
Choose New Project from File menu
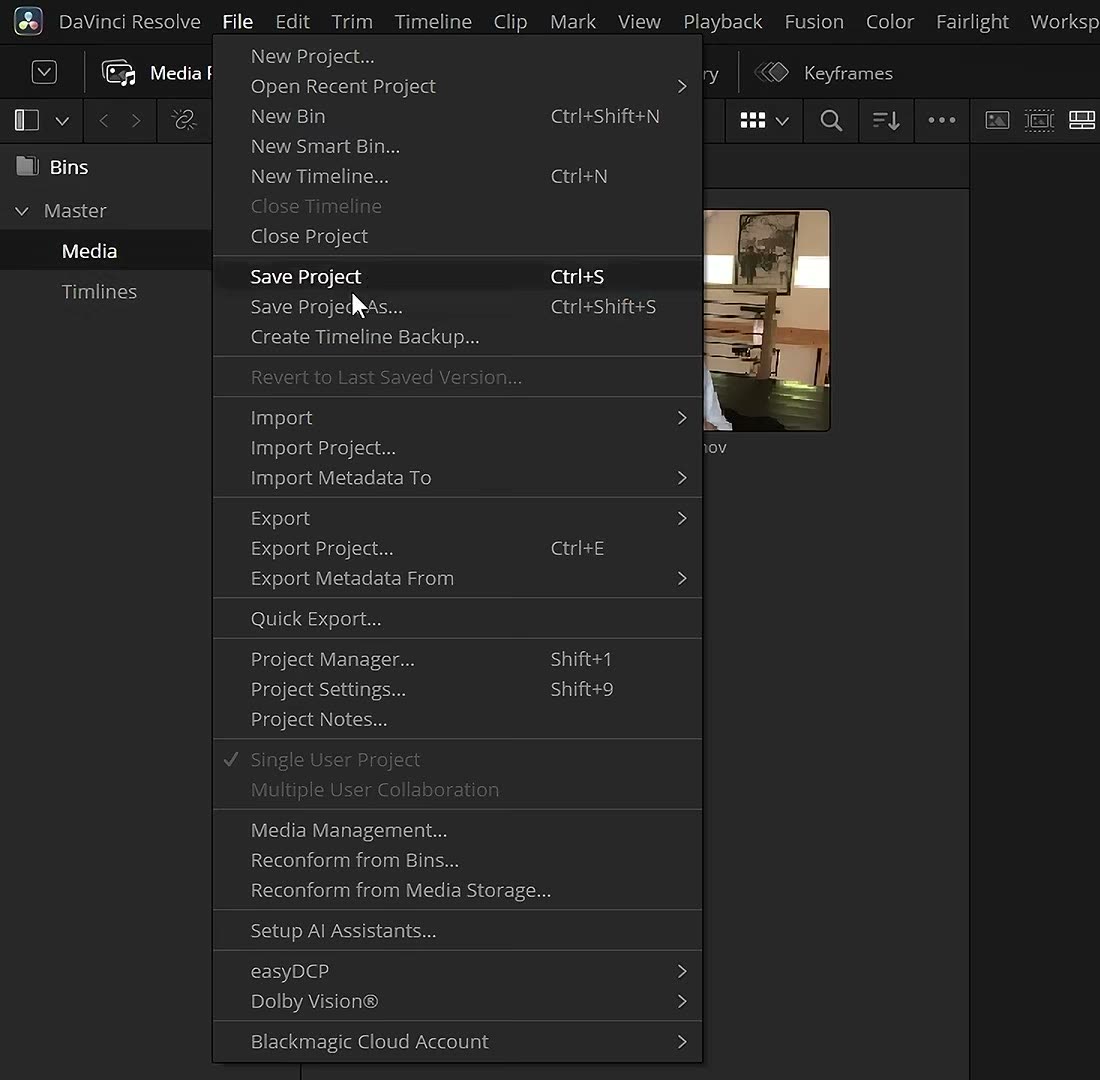(457, 56)
